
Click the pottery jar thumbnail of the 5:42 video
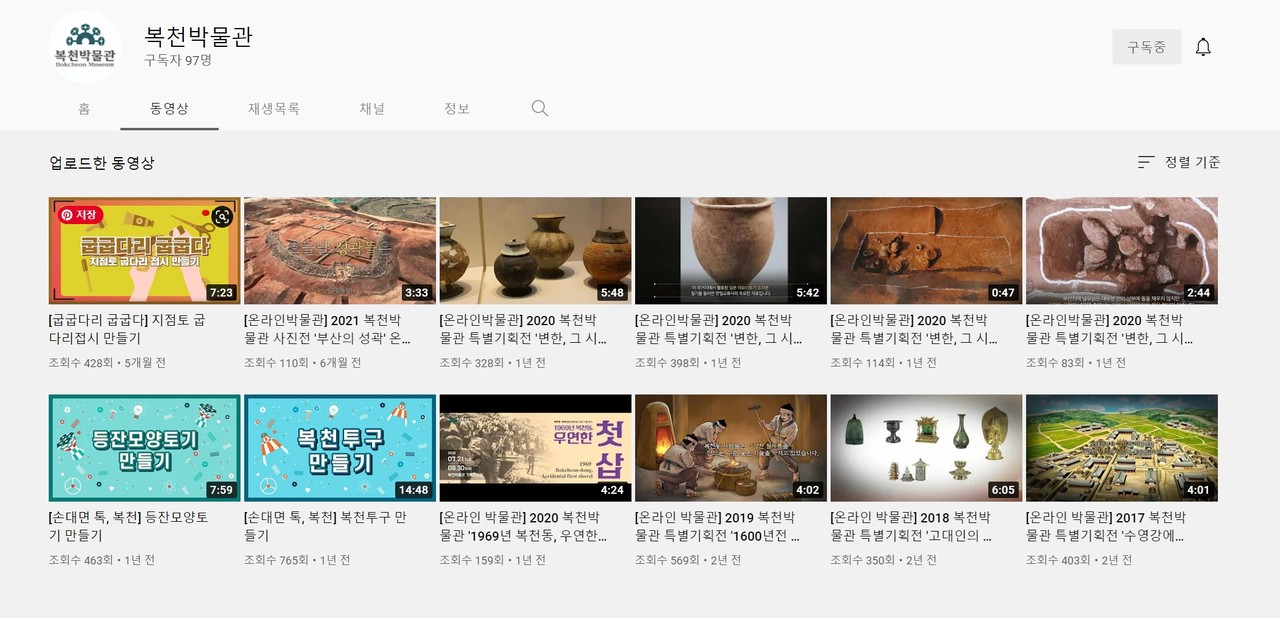tap(731, 249)
